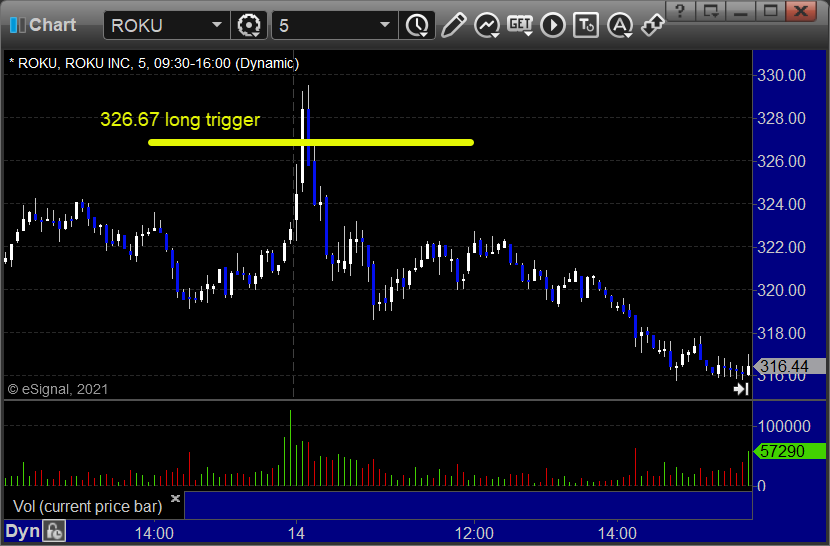The width and height of the screenshot is (830, 546).
Task: Open the alerts A circle icon
Action: coord(619,25)
